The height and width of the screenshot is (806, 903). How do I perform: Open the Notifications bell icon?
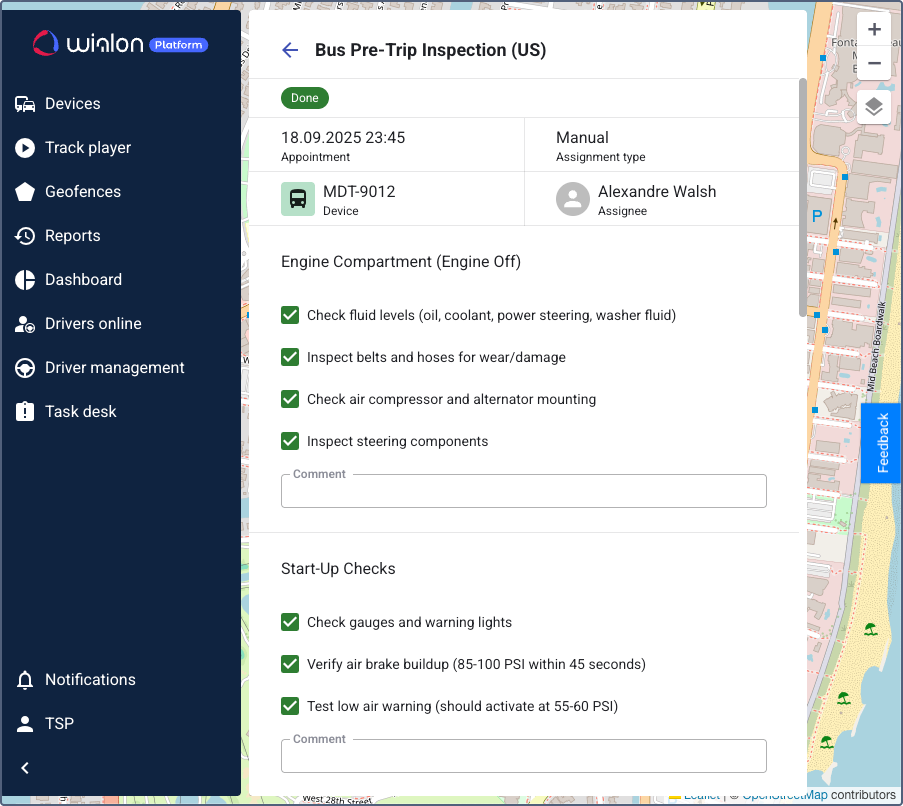pyautogui.click(x=25, y=680)
